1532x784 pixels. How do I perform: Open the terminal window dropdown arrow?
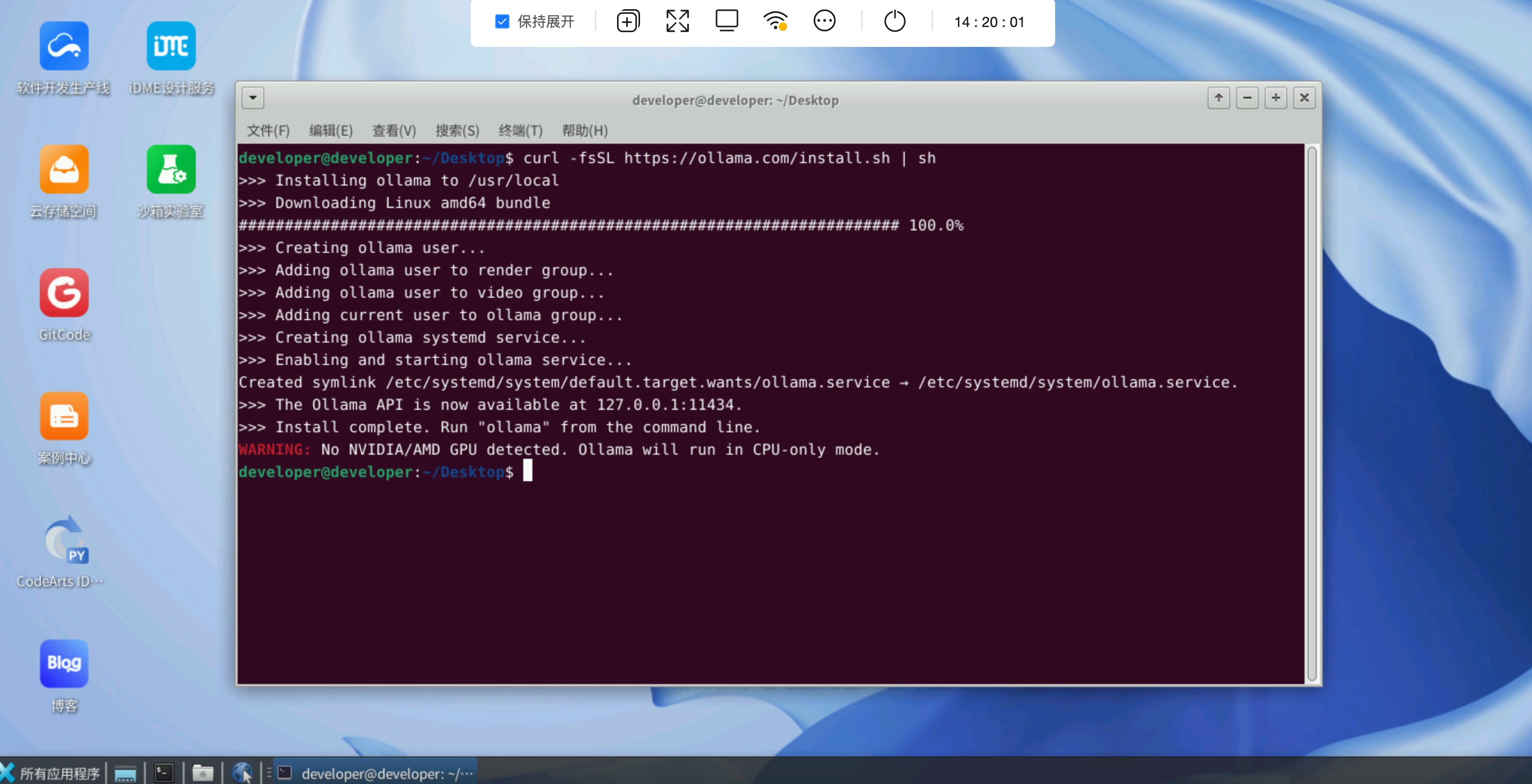click(x=253, y=98)
